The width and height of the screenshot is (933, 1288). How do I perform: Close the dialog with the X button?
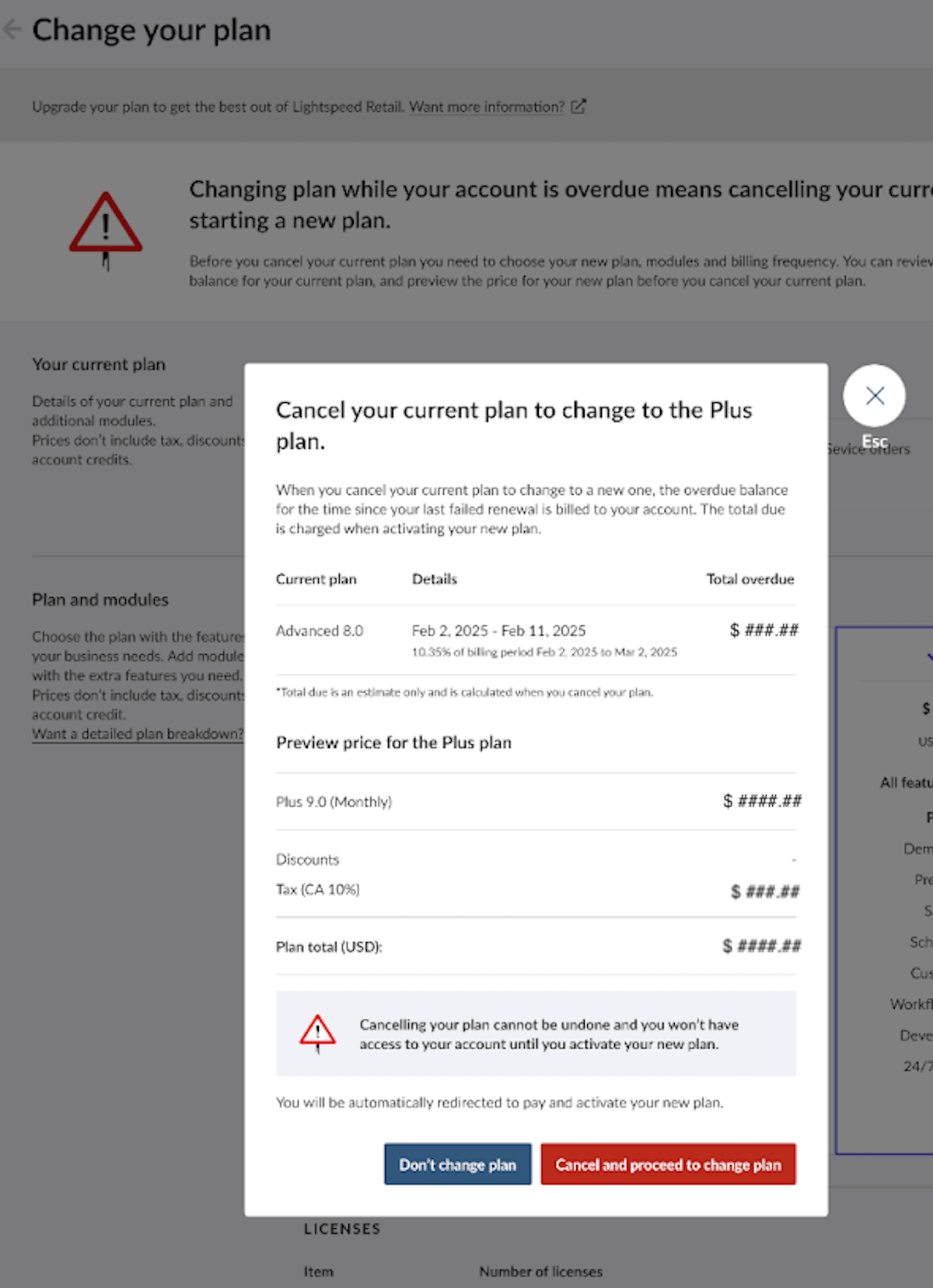click(x=875, y=396)
